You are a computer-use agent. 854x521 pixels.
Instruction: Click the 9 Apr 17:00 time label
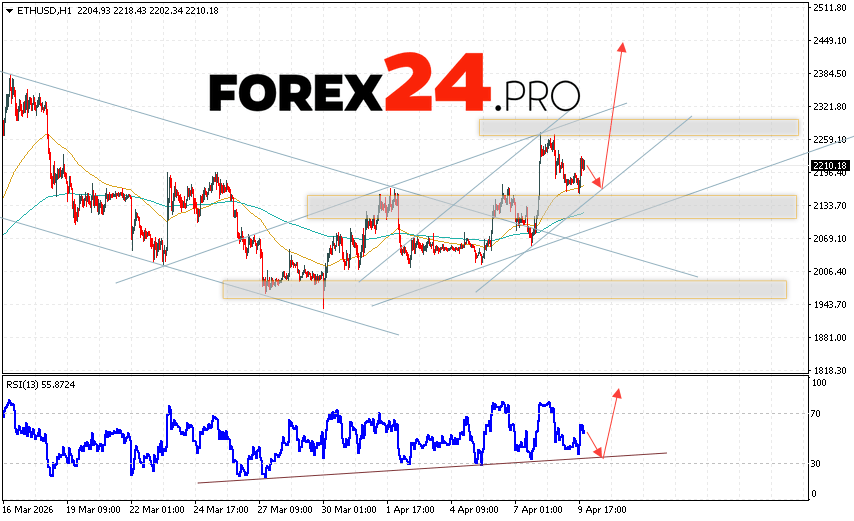601,509
